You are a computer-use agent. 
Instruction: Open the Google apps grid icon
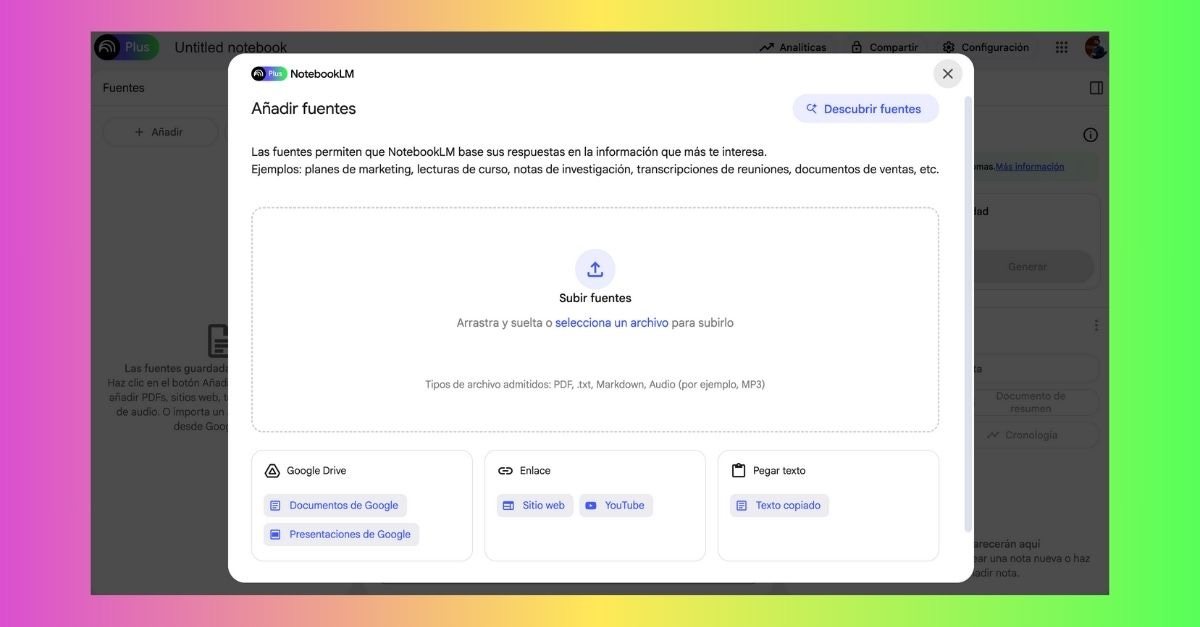tap(1062, 47)
